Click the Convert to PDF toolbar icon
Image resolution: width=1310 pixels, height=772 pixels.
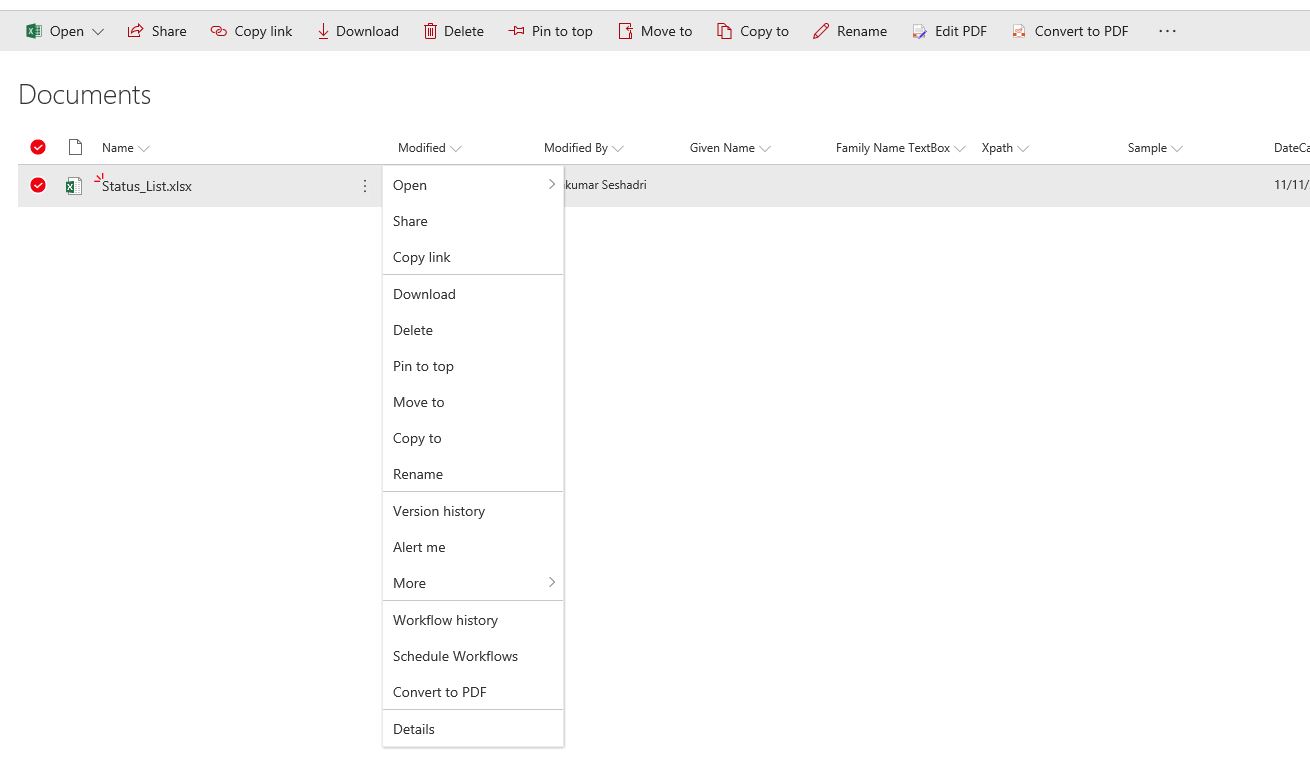[x=1018, y=31]
